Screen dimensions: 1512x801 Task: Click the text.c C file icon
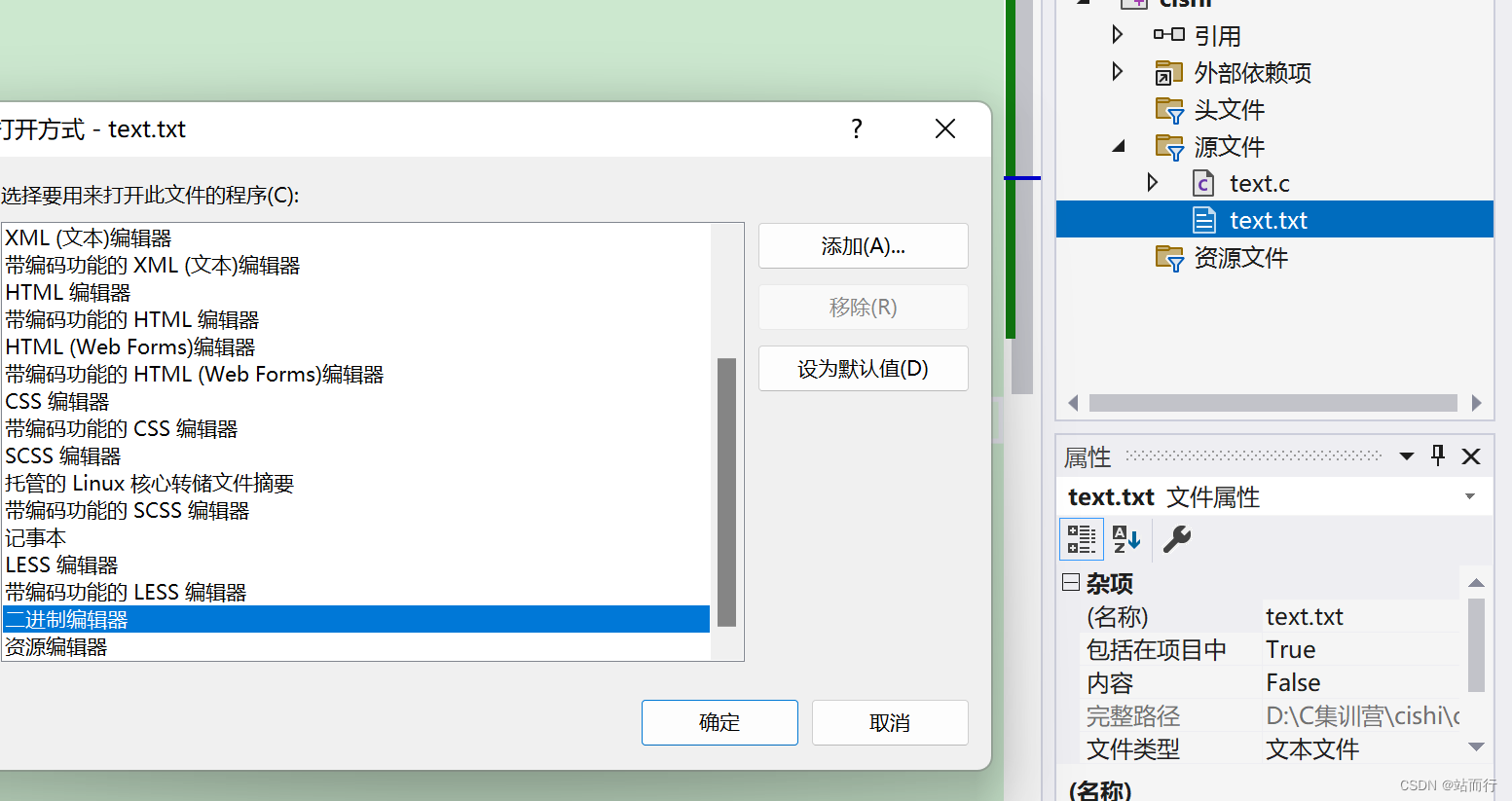coord(1203,183)
